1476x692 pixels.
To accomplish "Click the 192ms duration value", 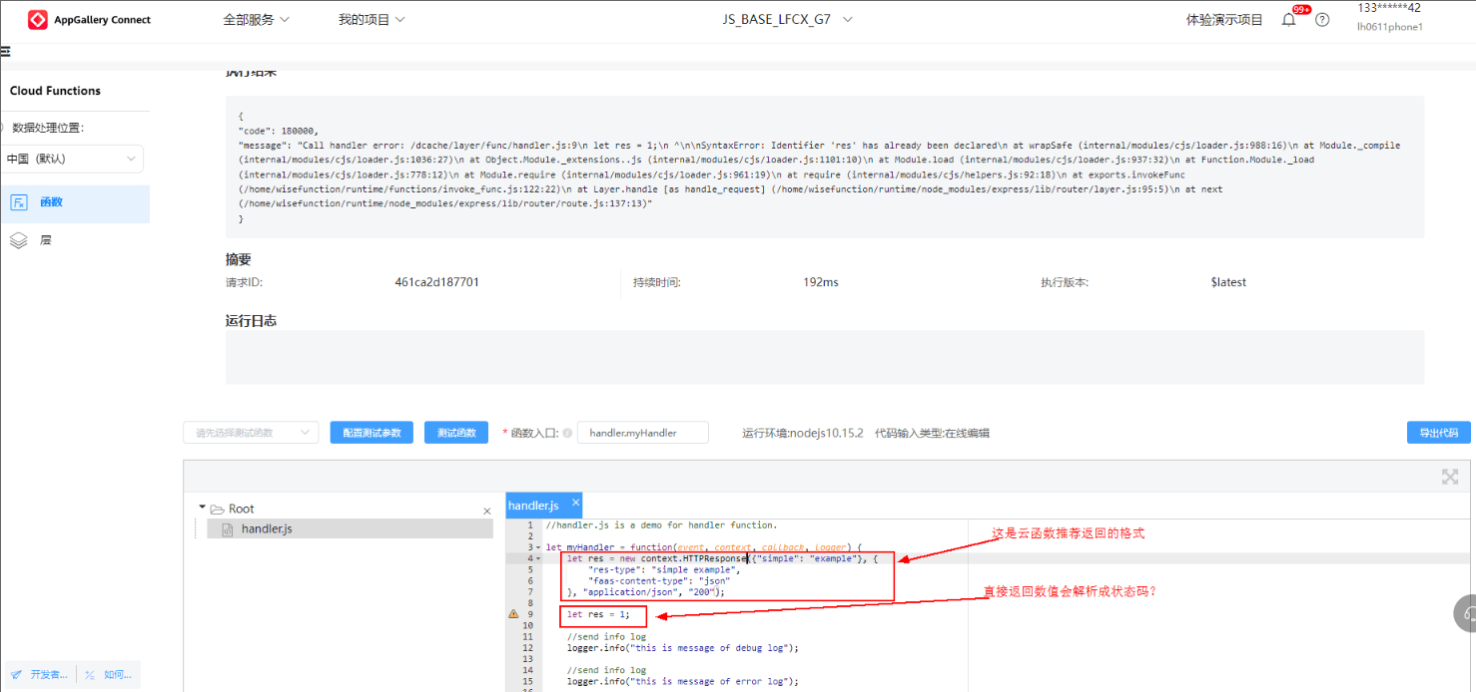I will click(x=821, y=282).
